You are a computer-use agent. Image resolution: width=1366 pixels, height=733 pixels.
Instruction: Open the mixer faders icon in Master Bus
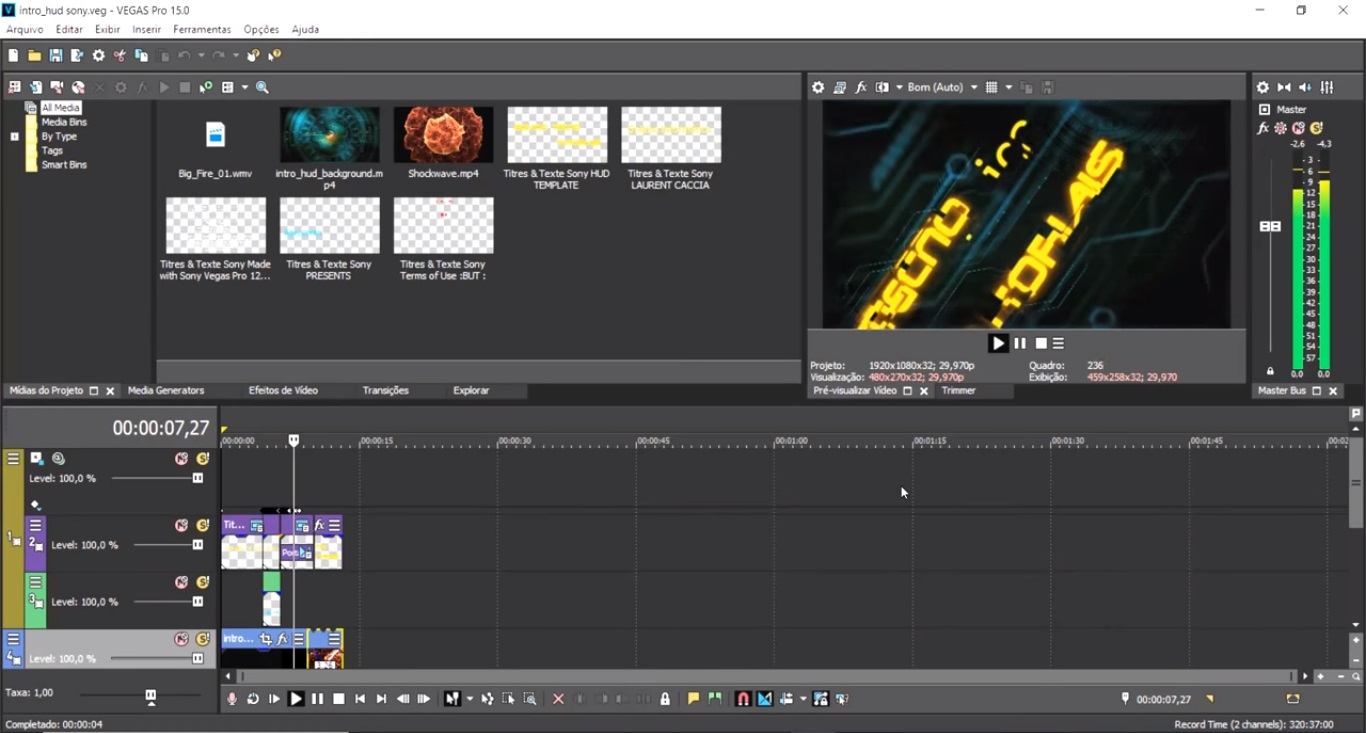(x=1327, y=88)
